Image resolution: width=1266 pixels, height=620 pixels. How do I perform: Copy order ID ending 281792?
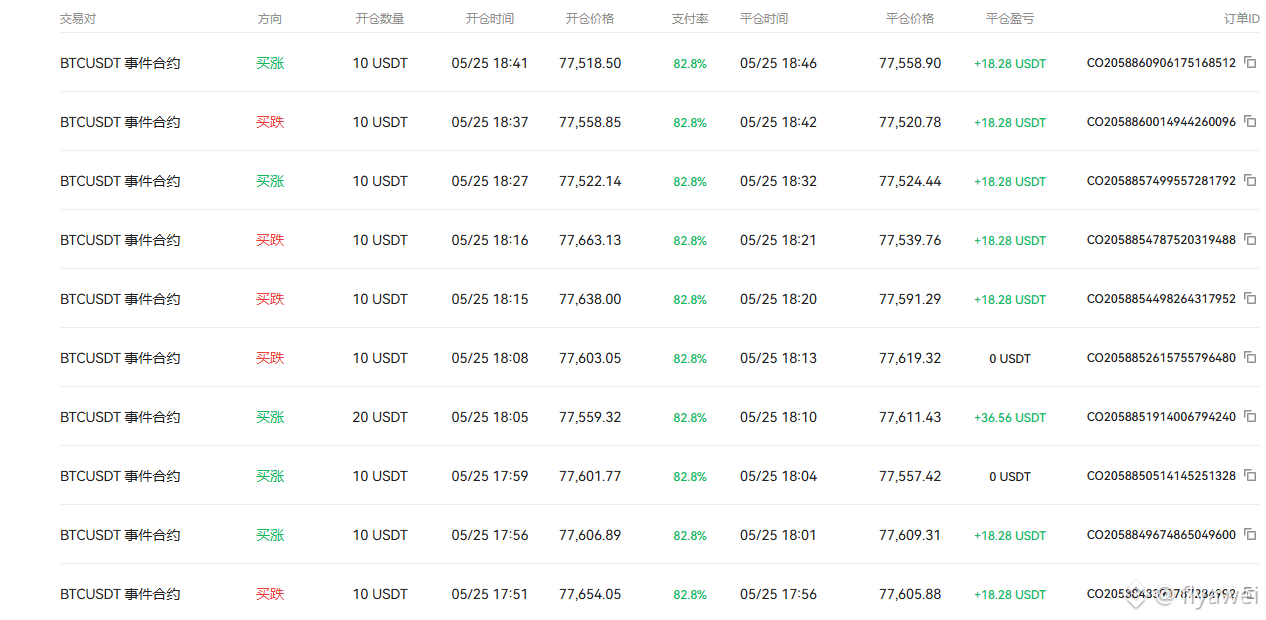coord(1250,180)
